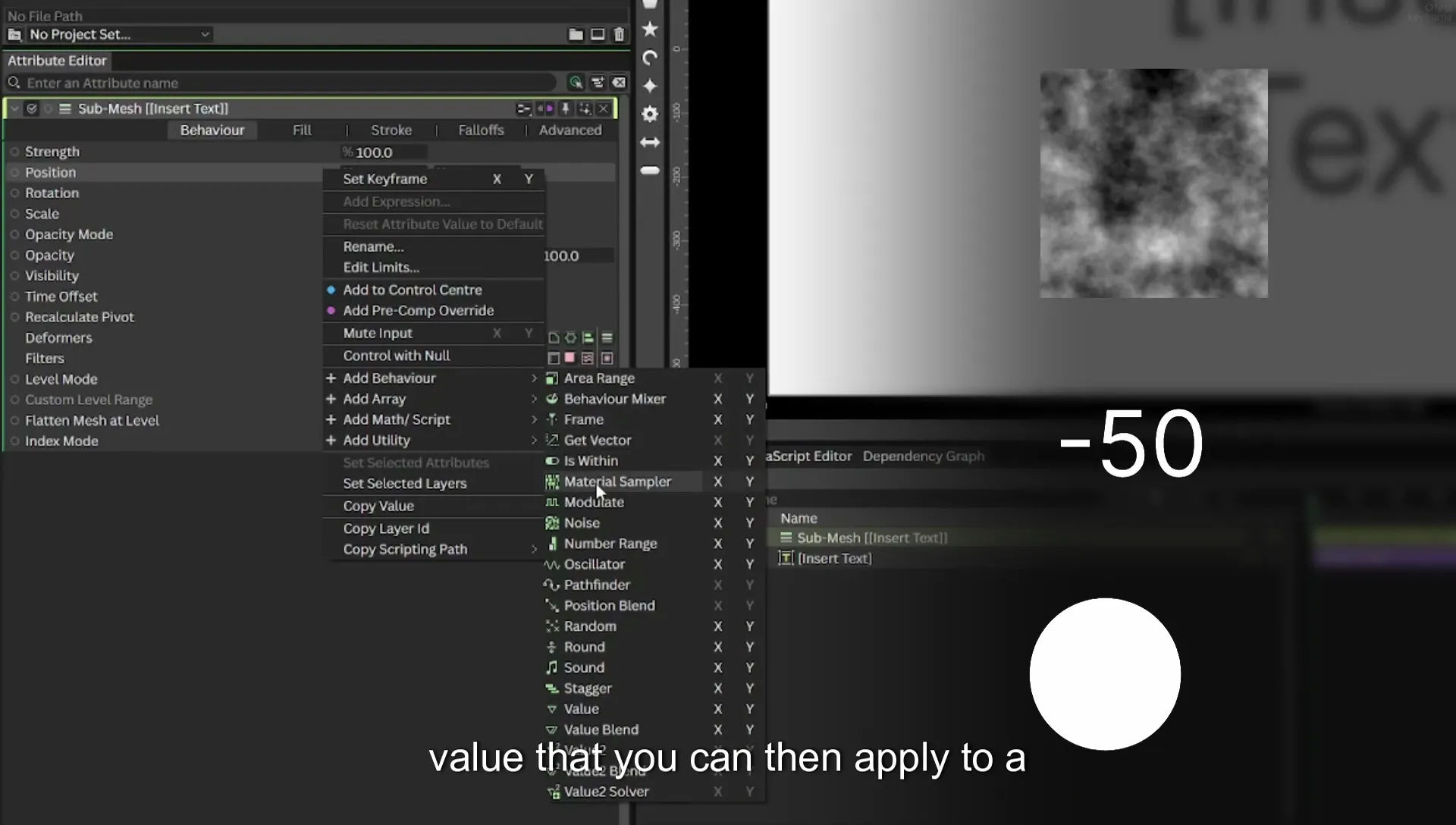Choose Set Keyframe from context menu
The width and height of the screenshot is (1456, 825).
(385, 179)
